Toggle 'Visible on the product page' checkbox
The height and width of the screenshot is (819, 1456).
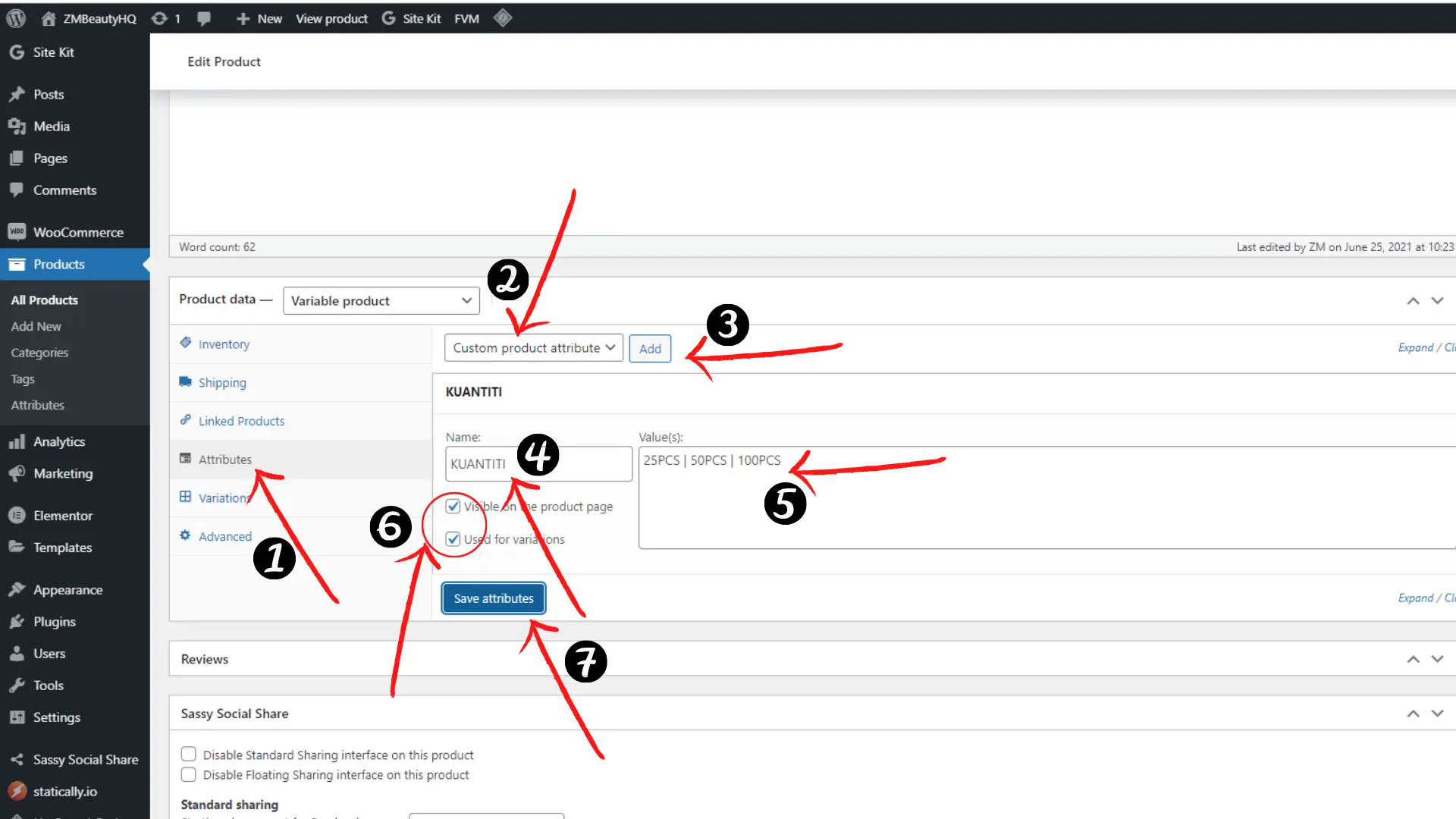pos(453,506)
